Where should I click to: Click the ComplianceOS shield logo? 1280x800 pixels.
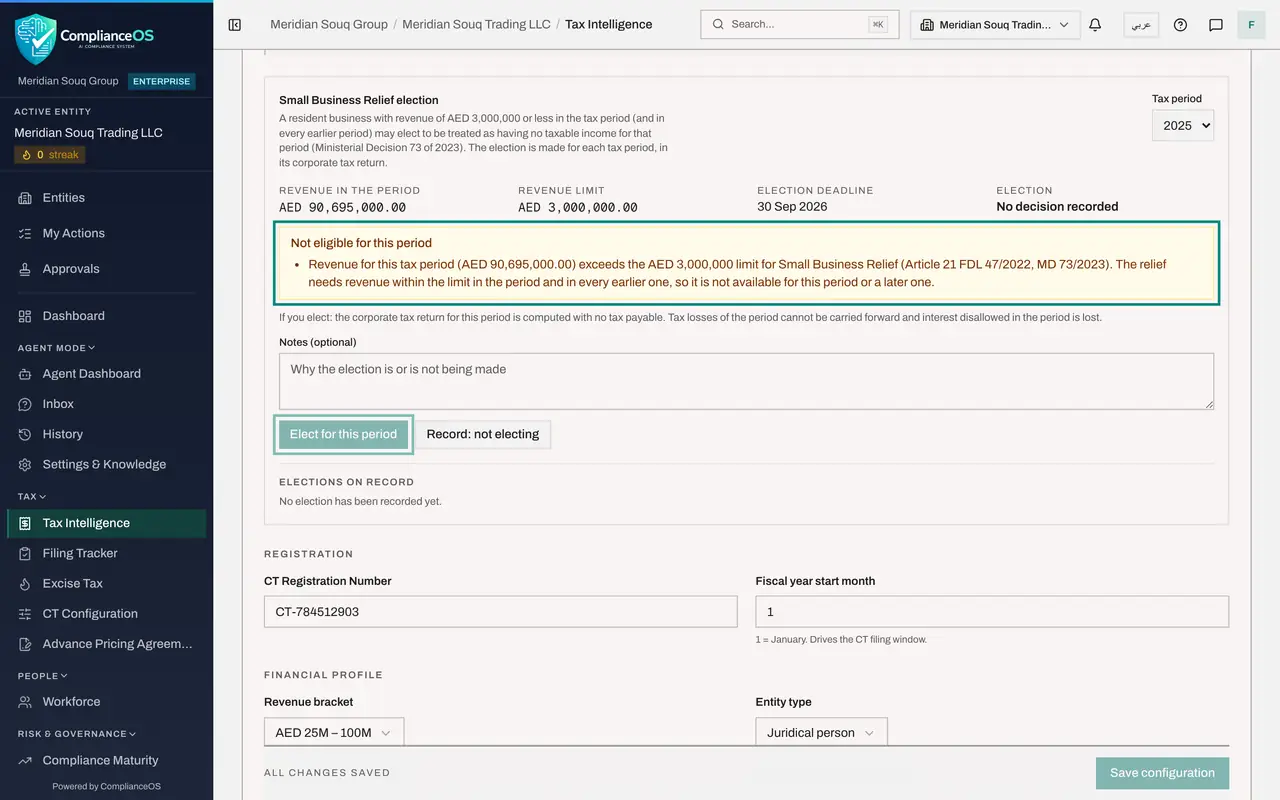point(35,39)
